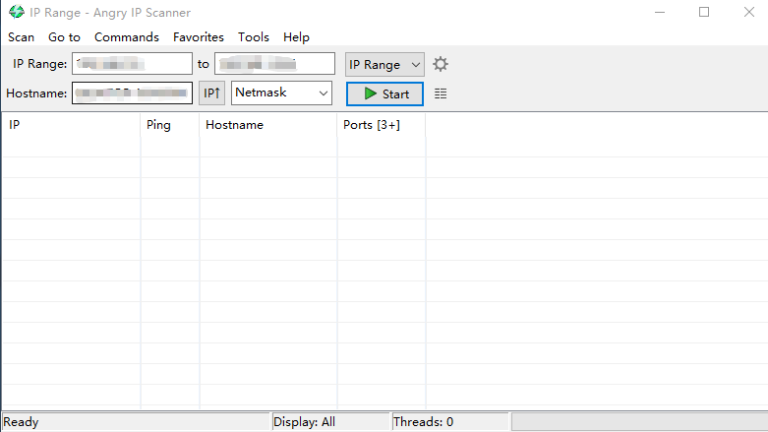The width and height of the screenshot is (768, 432).
Task: Sort by the Hostname column header
Action: (267, 125)
